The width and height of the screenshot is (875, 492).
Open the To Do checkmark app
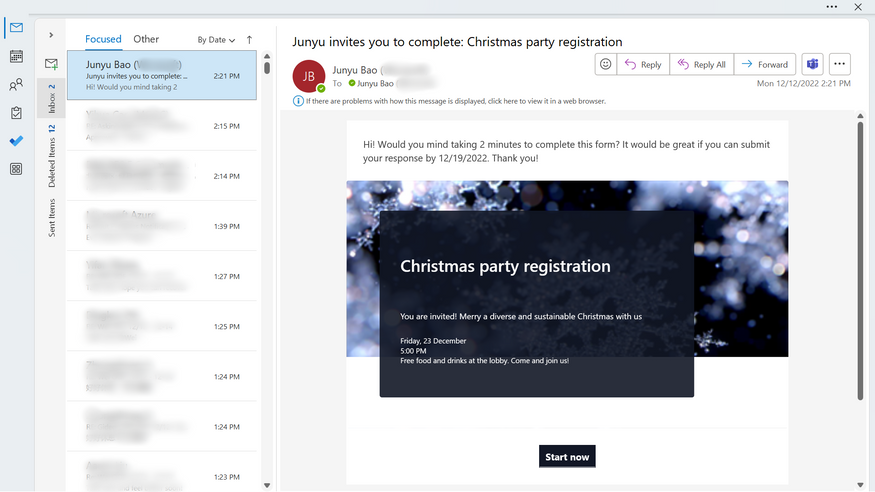(x=16, y=141)
